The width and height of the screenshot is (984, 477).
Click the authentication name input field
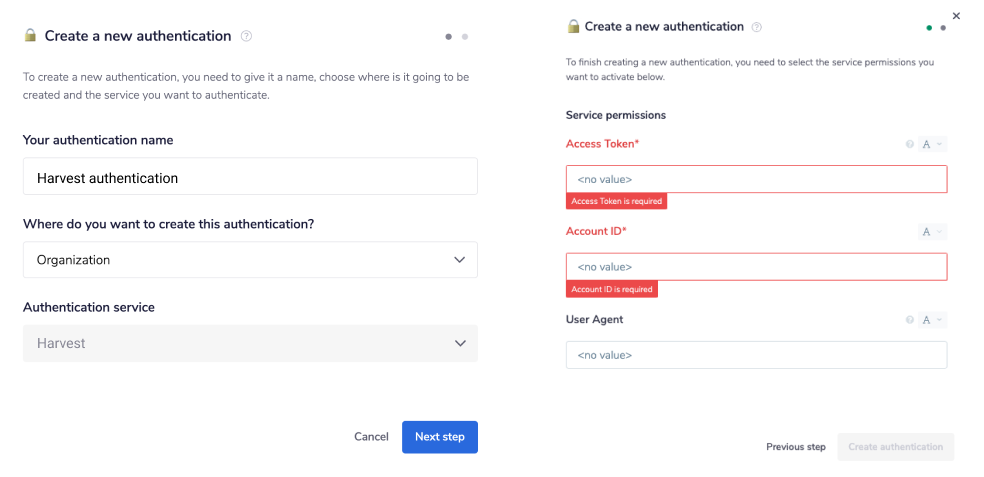pyautogui.click(x=250, y=177)
